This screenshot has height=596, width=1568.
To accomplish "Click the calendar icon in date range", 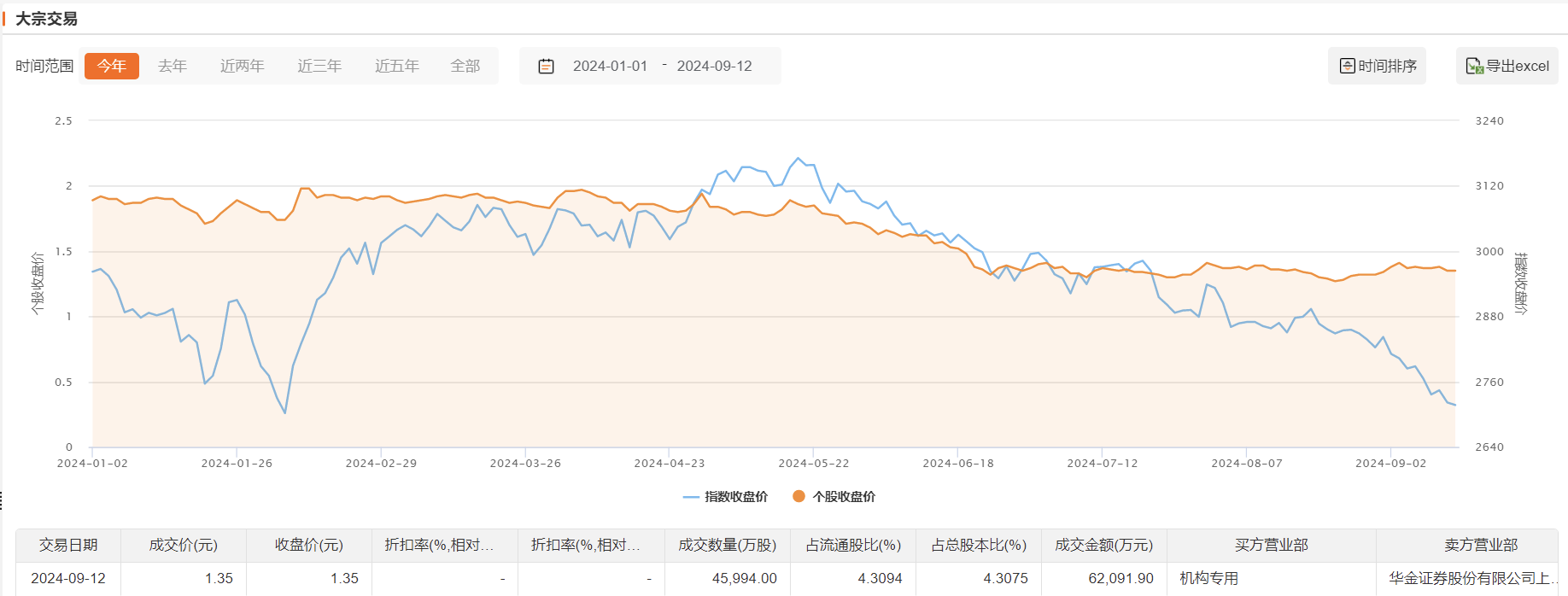I will (546, 66).
